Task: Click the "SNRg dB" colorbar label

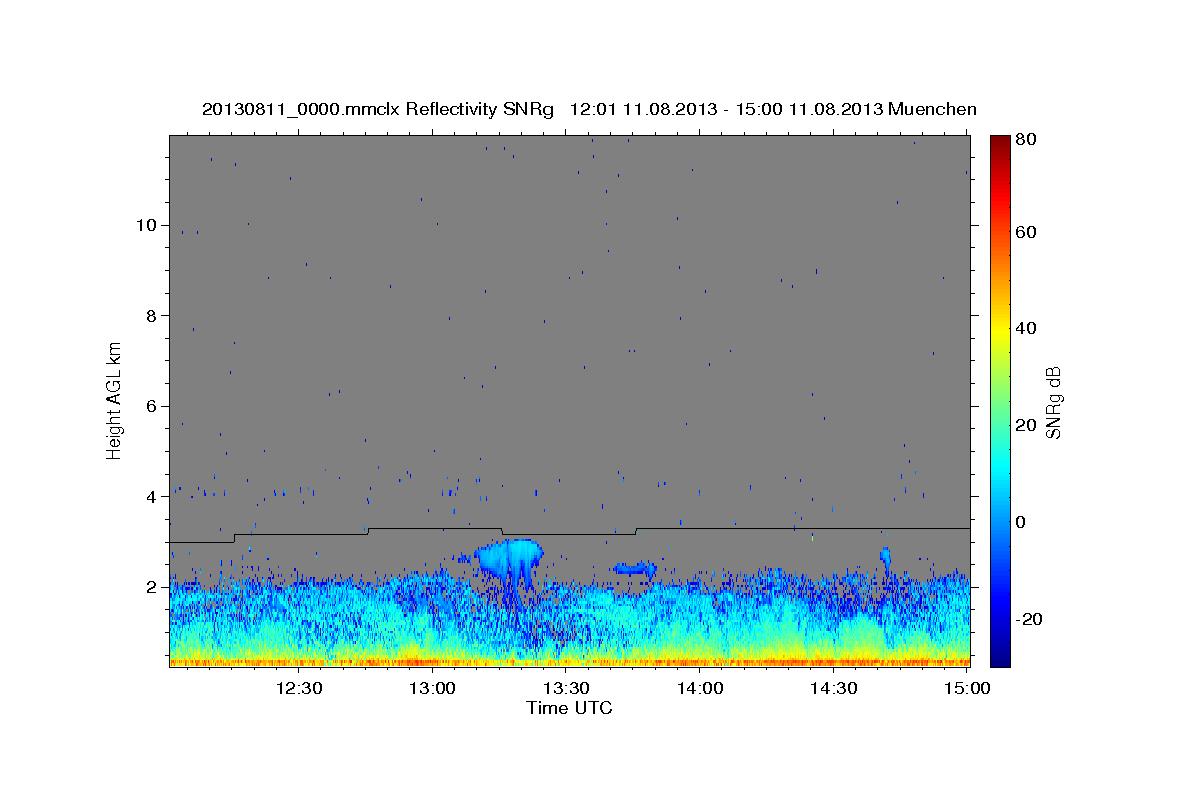Action: tap(1053, 401)
